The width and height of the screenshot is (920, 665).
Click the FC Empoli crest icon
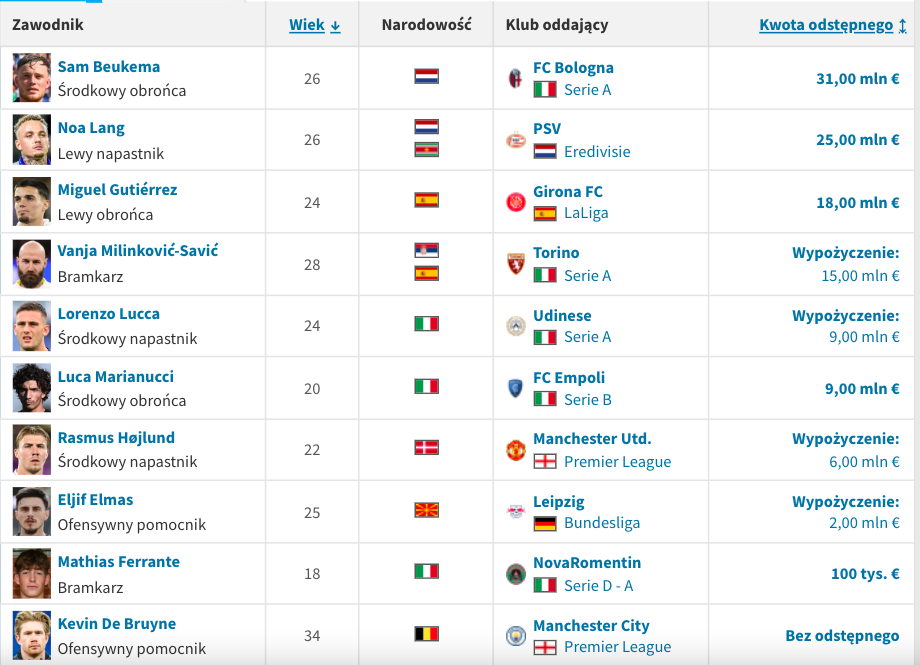(x=515, y=388)
